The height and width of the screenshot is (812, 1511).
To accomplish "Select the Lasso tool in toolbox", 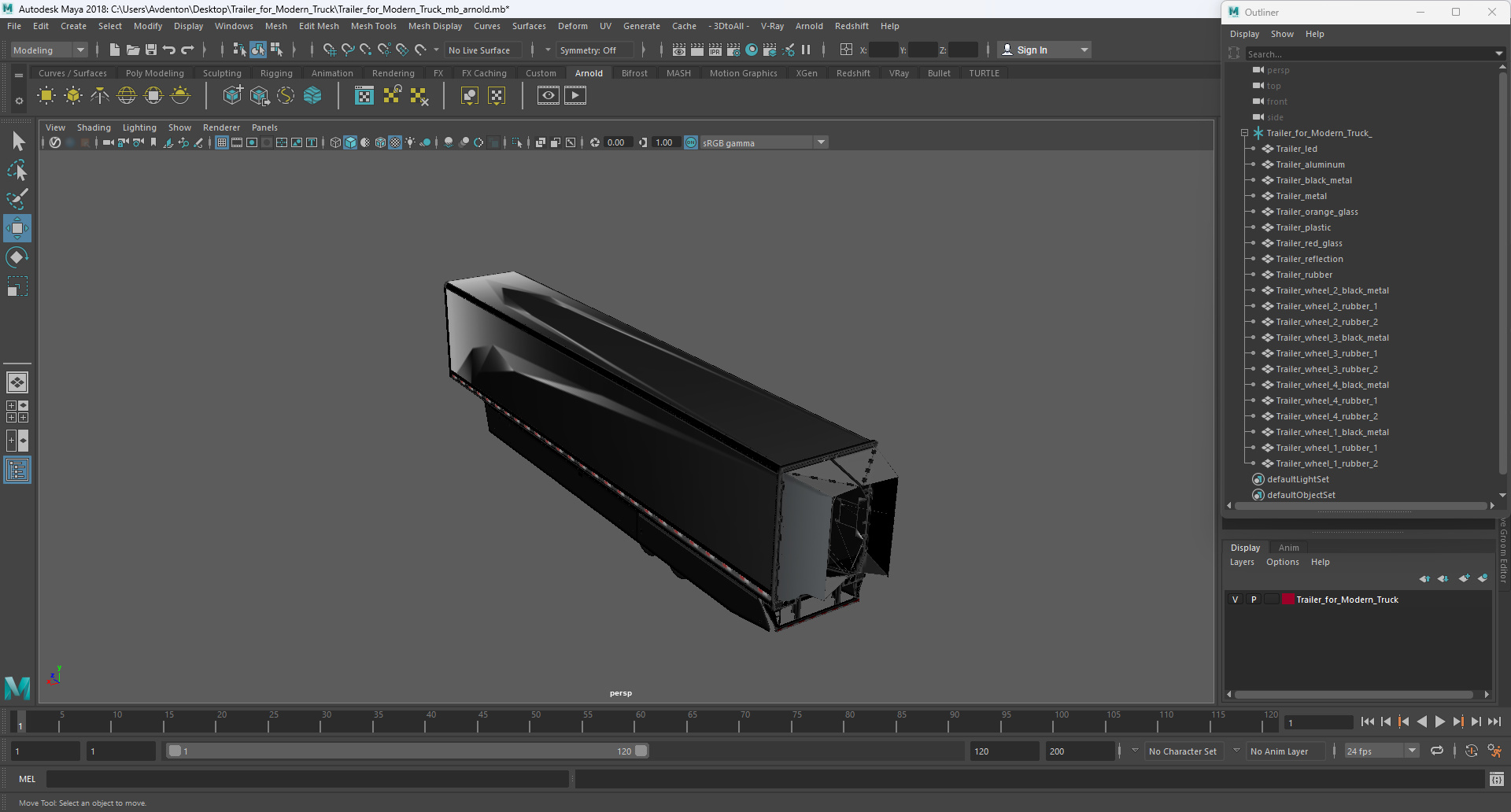I will [x=17, y=170].
